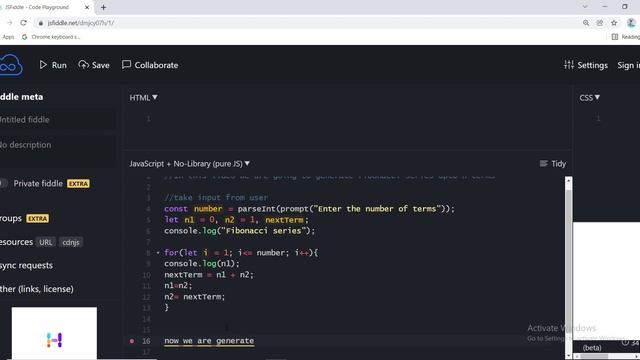Click the Fiddle meta heading
Image resolution: width=640 pixels, height=360 pixels.
pos(22,97)
